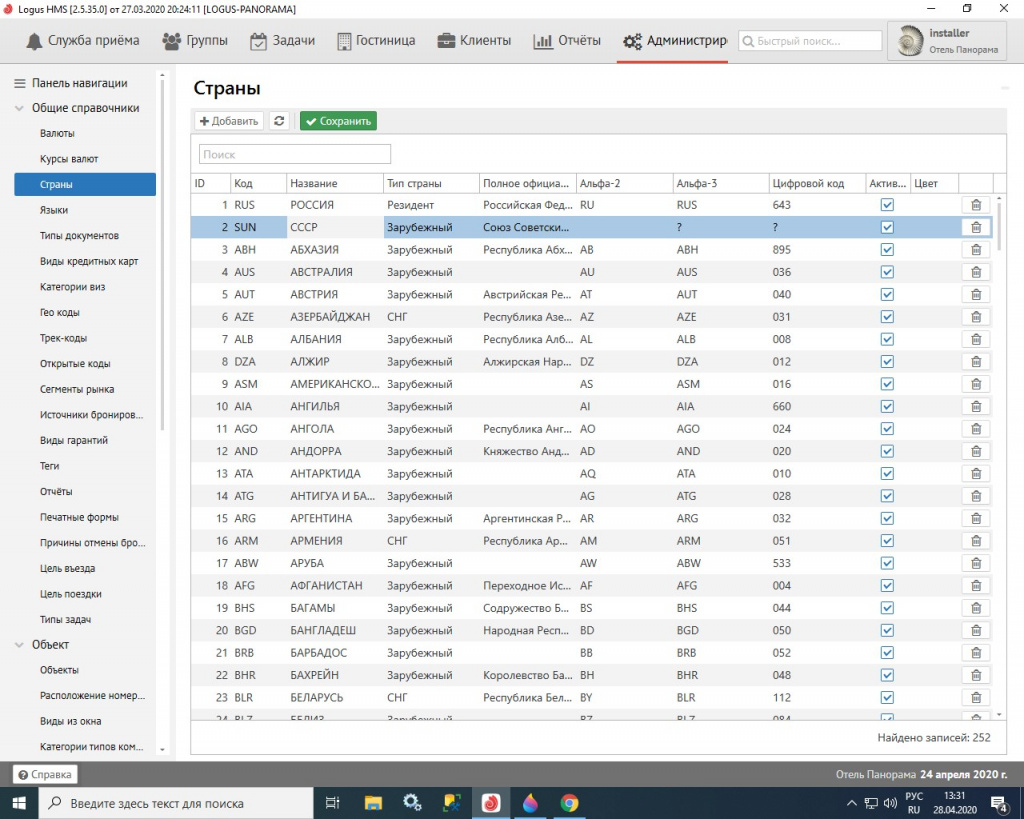Sort by Название column header

pyautogui.click(x=334, y=184)
